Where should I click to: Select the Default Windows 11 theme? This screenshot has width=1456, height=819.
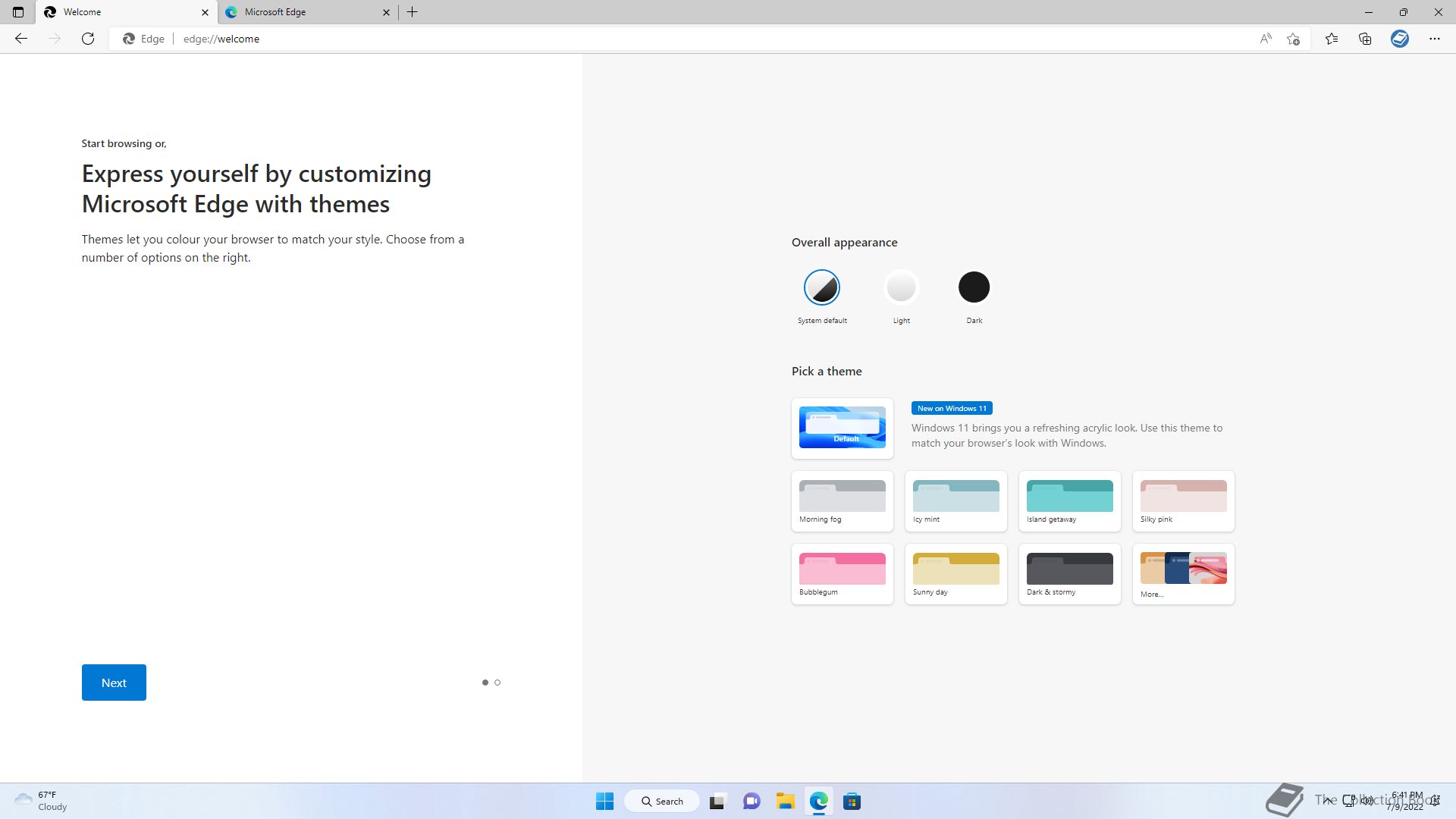pos(843,428)
